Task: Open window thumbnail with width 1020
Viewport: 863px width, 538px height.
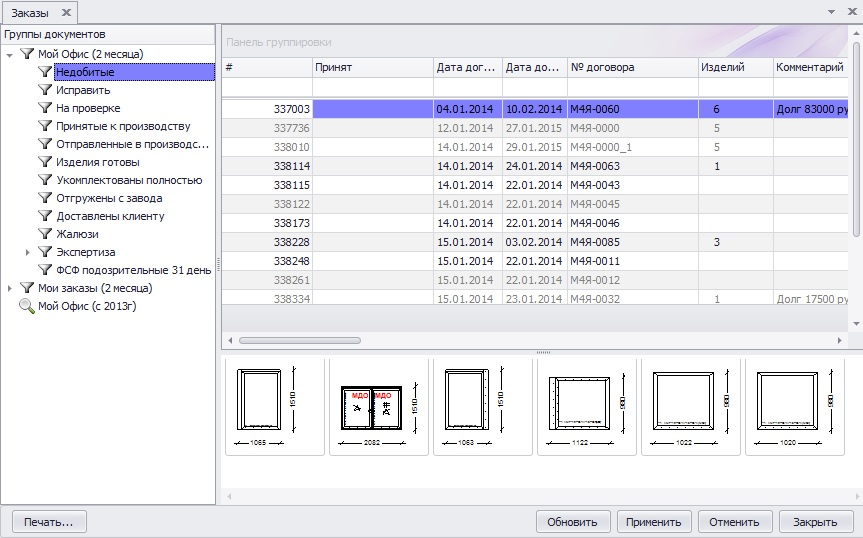Action: point(795,407)
